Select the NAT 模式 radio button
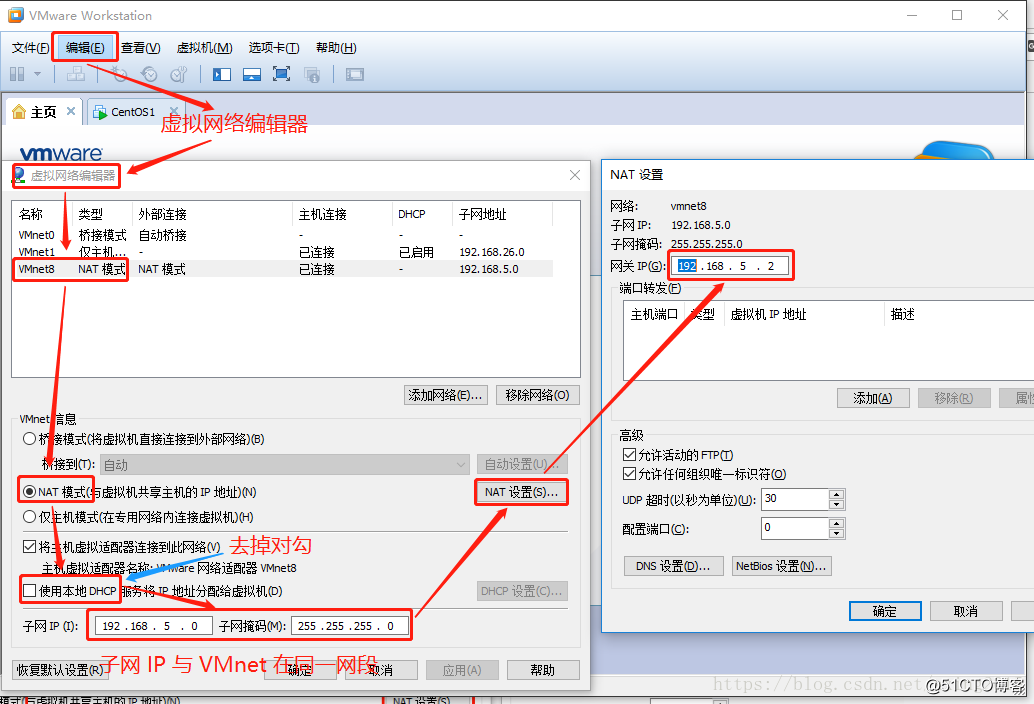 pos(30,492)
